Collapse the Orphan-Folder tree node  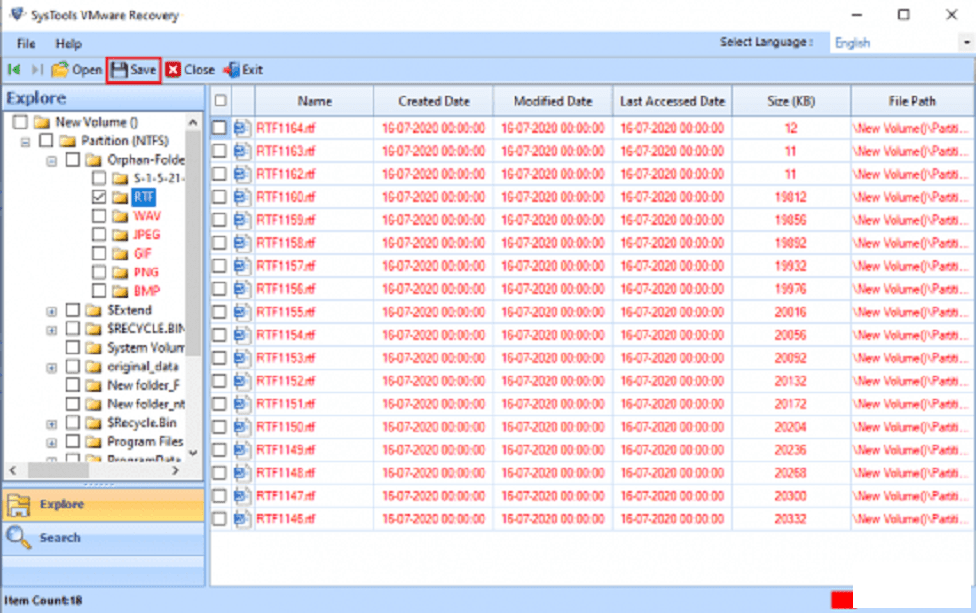point(52,161)
